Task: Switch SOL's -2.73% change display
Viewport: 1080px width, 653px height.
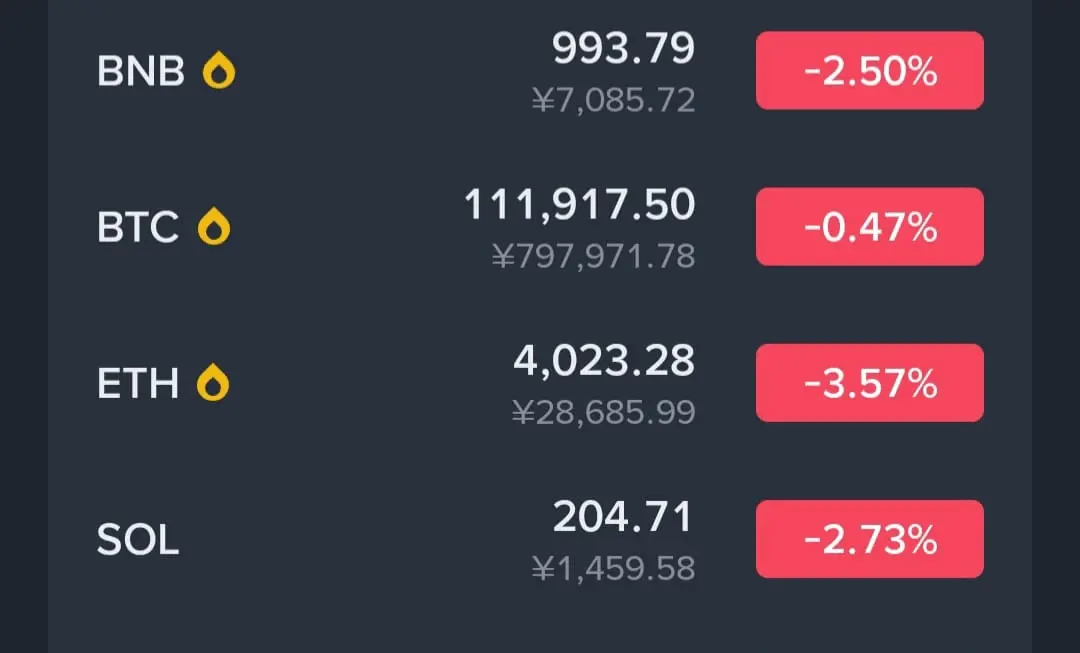Action: point(869,539)
